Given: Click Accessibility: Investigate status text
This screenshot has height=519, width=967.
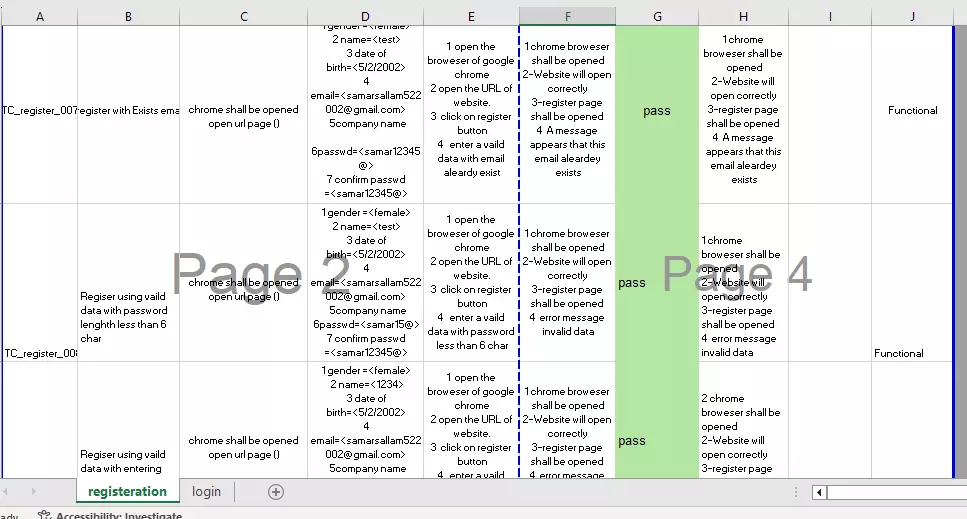Looking at the screenshot, I should (119, 515).
